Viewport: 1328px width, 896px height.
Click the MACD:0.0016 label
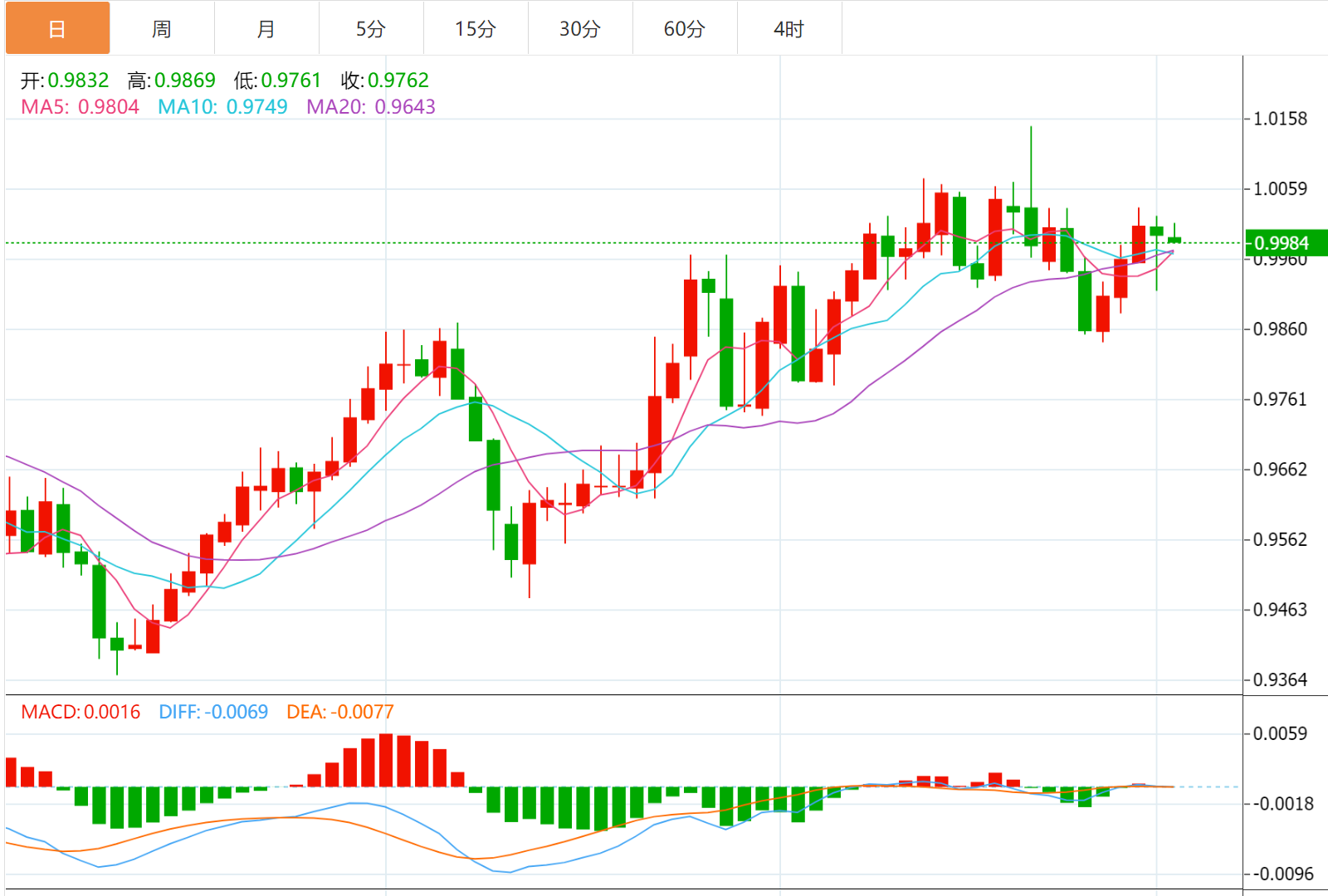[81, 712]
